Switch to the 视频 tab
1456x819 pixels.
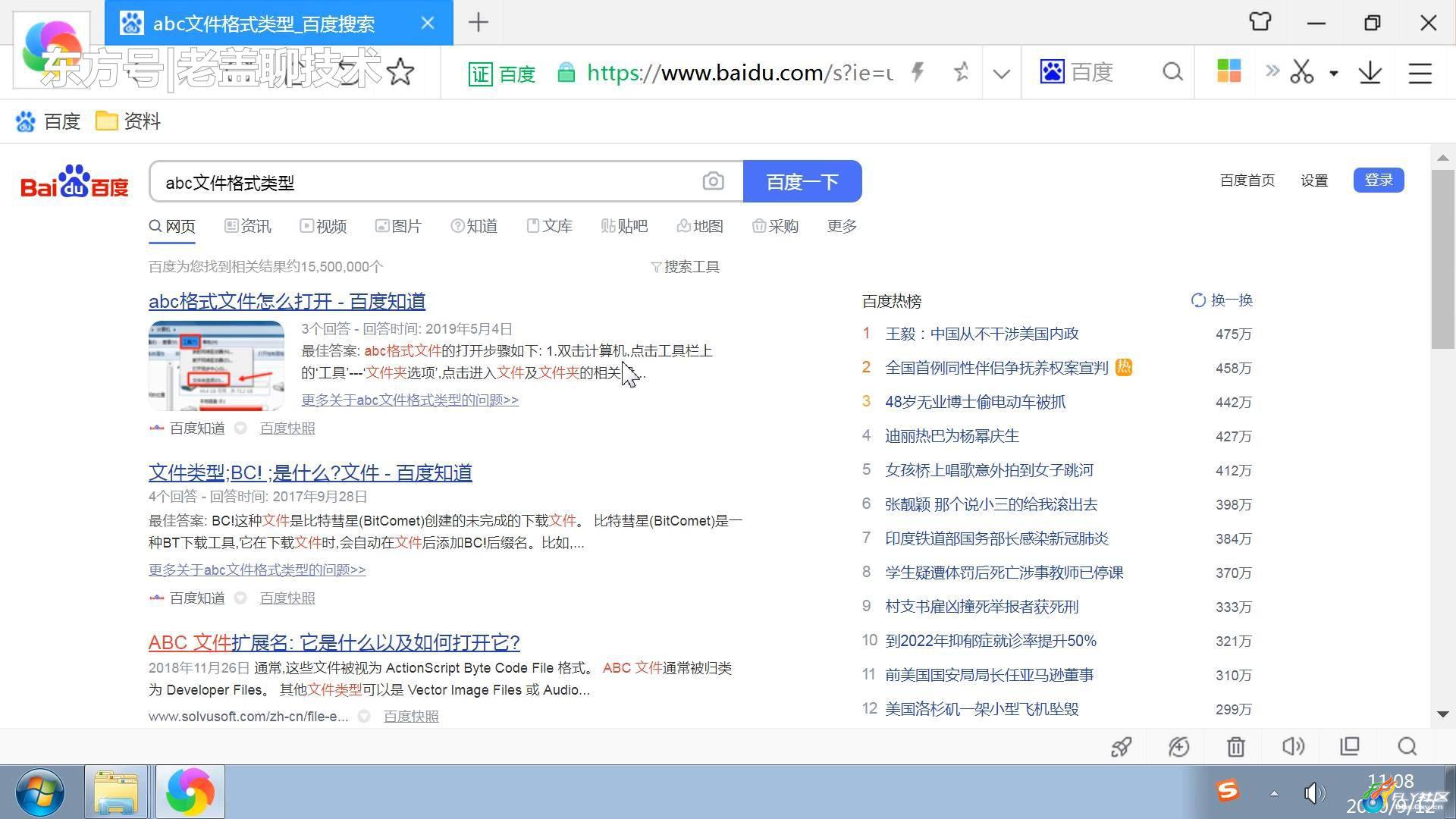323,226
